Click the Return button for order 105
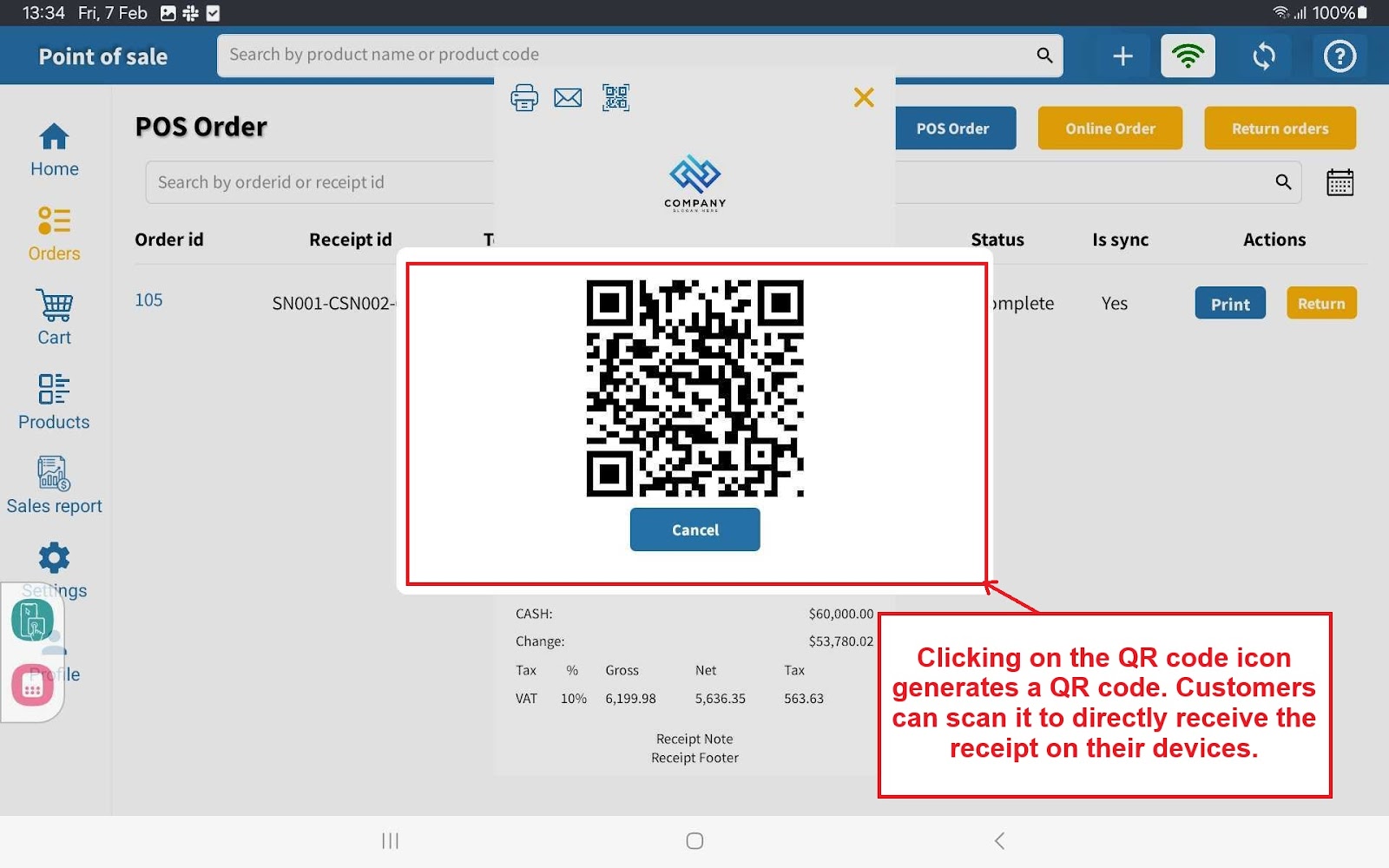 [x=1320, y=304]
